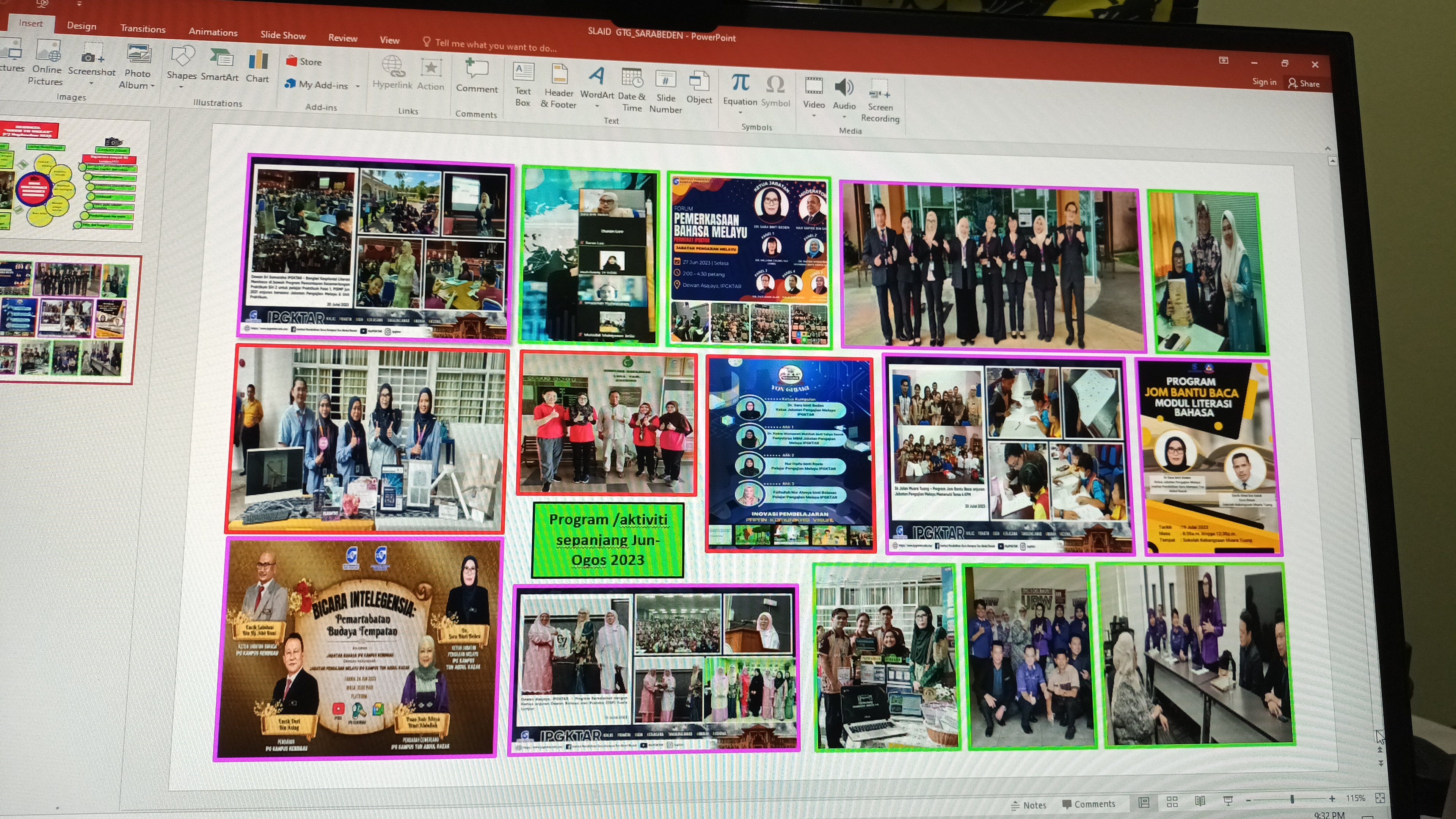This screenshot has width=1456, height=819.
Task: Expand the Equation dropdown arrow
Action: click(740, 113)
